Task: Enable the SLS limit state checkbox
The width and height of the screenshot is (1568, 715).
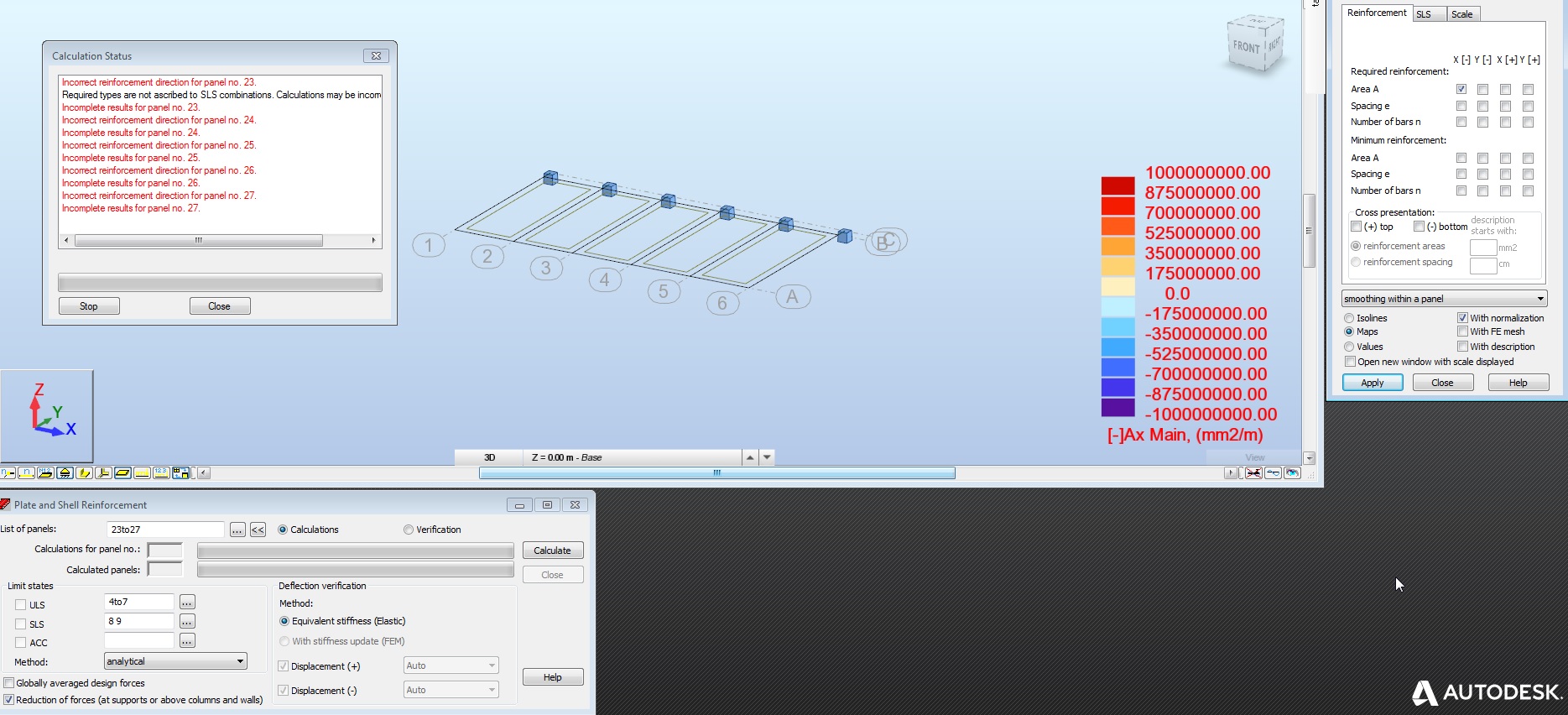Action: point(20,624)
